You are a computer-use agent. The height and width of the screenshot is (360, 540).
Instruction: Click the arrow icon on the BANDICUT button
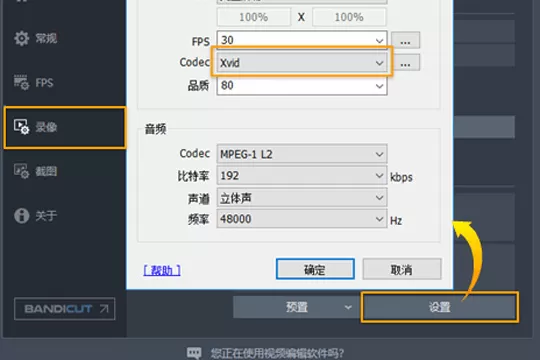point(104,308)
